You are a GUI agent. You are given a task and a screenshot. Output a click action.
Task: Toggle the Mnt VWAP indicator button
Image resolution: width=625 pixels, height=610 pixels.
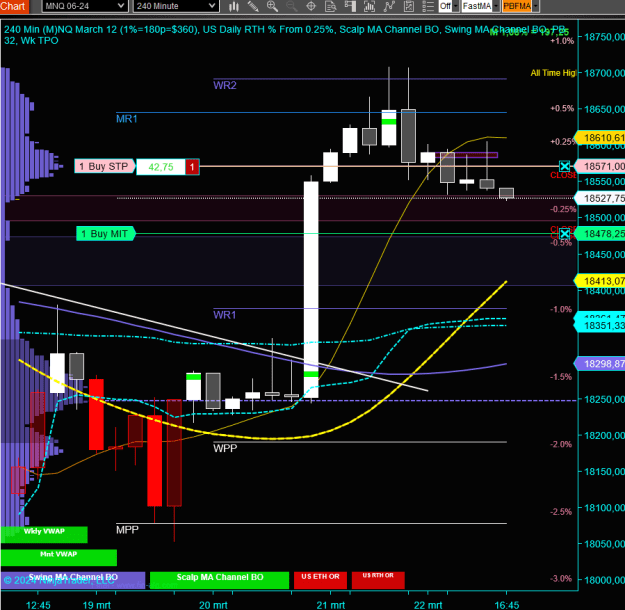59,557
